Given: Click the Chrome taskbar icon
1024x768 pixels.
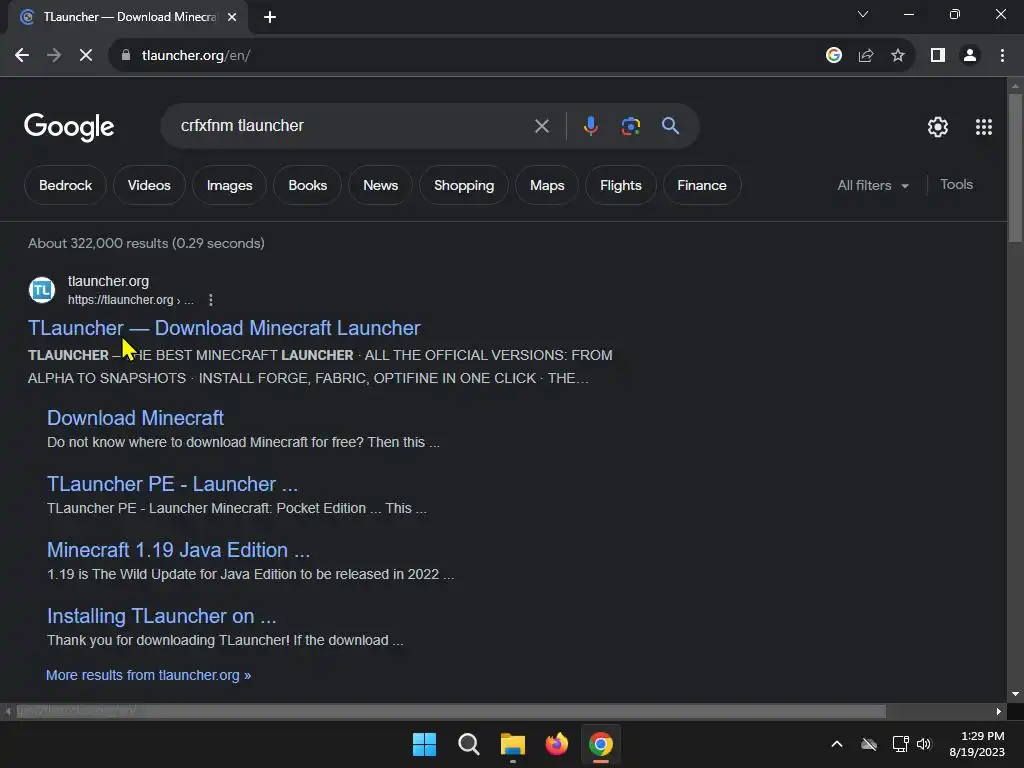Looking at the screenshot, I should pyautogui.click(x=601, y=744).
